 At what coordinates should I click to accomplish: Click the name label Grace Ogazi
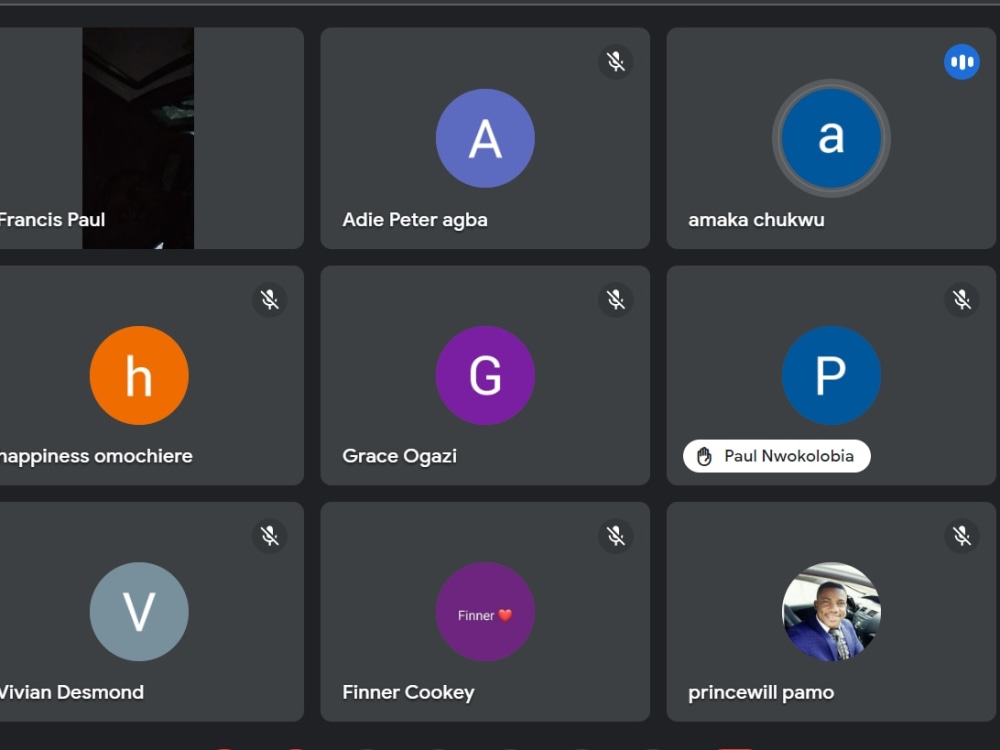(399, 457)
